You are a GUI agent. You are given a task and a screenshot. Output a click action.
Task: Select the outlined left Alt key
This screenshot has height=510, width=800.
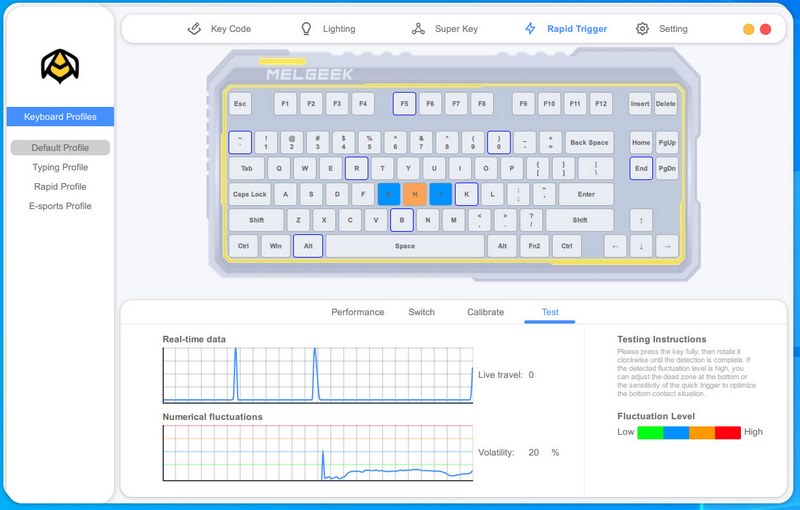click(x=308, y=246)
